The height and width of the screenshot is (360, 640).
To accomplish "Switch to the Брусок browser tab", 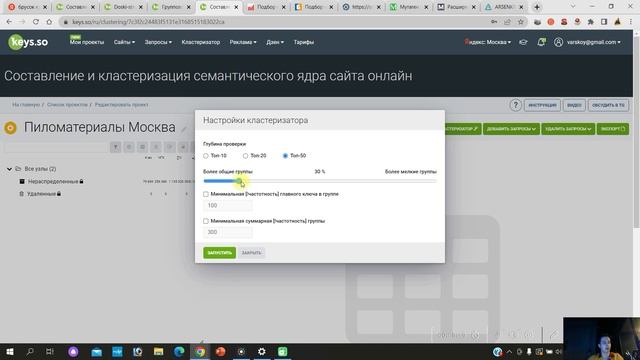I will coord(27,7).
